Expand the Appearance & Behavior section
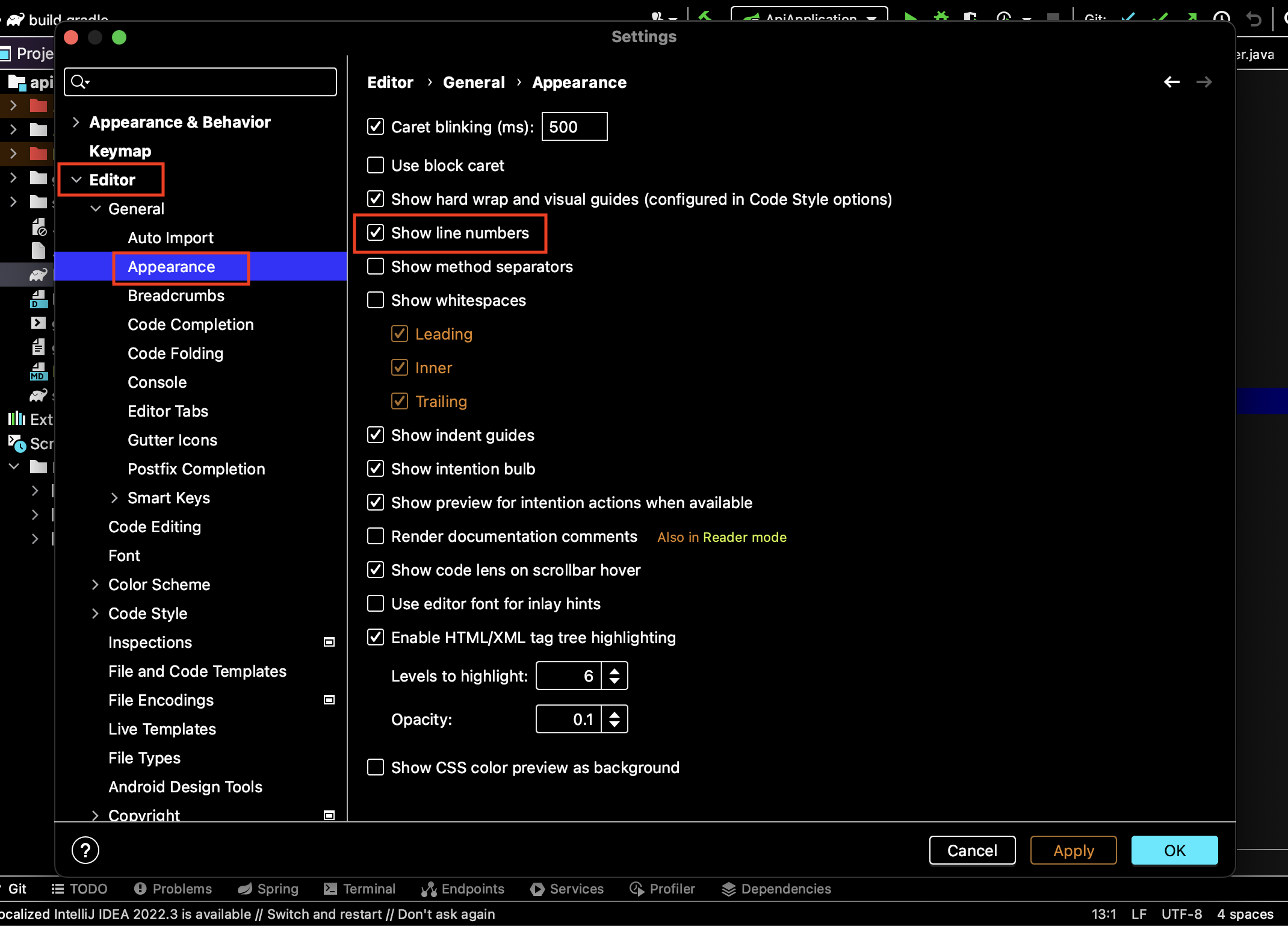1288x926 pixels. tap(76, 122)
